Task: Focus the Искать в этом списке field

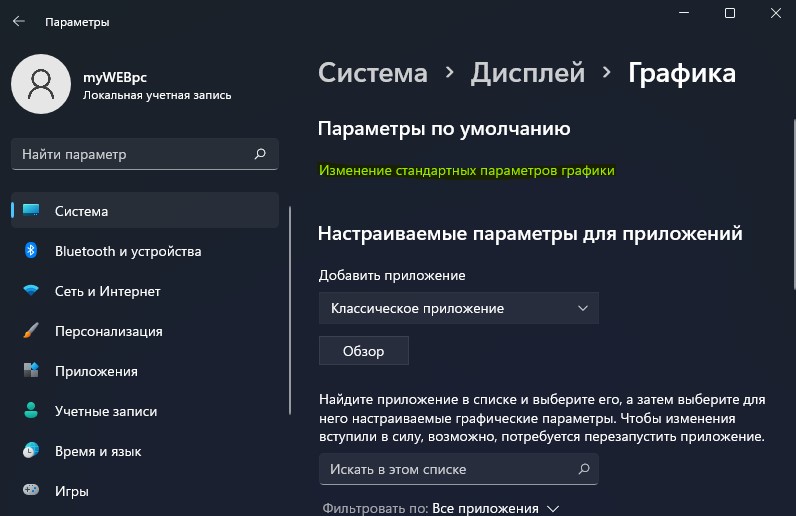Action: [458, 469]
